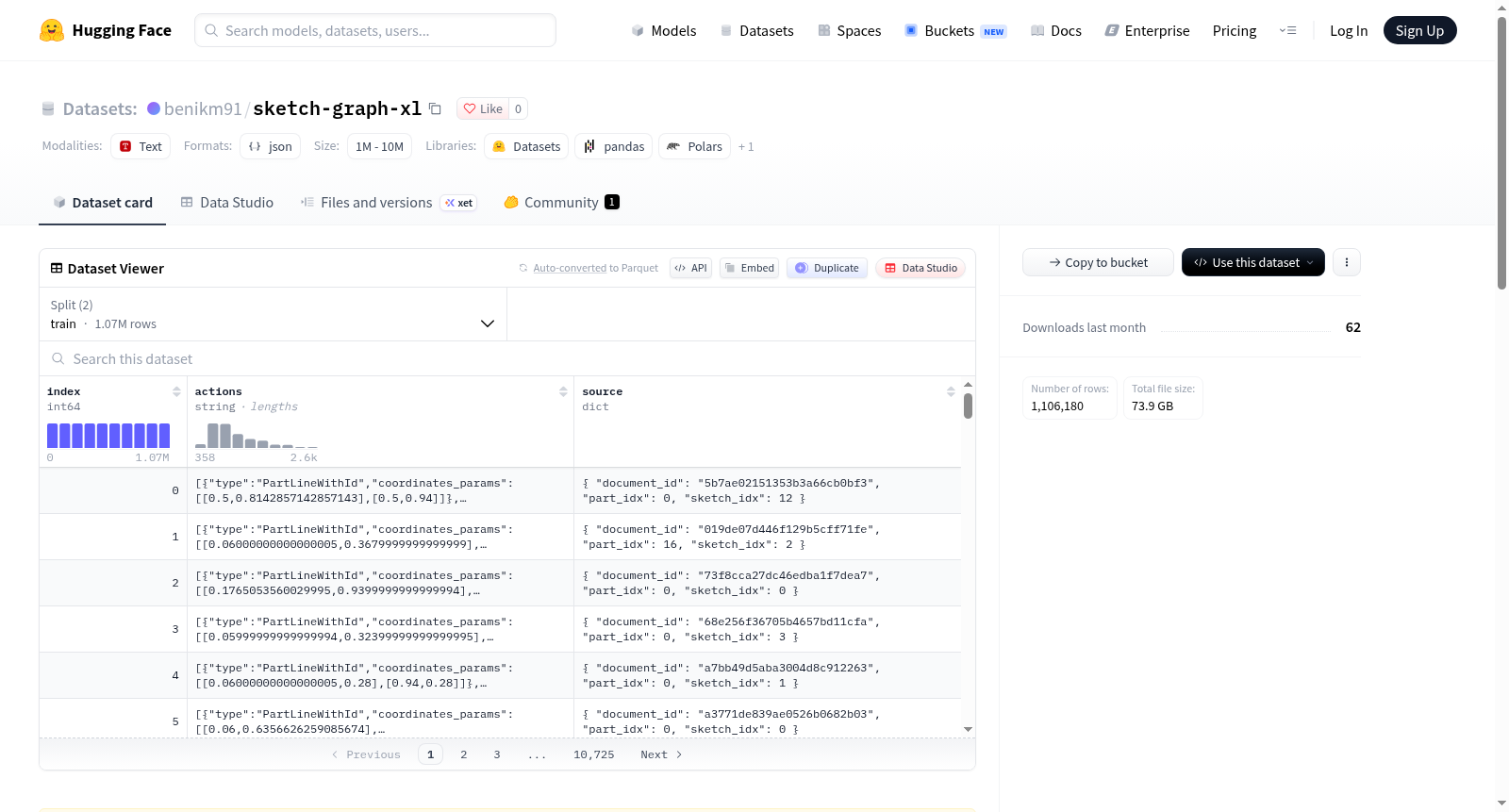Viewport: 1509px width, 812px height.
Task: Open the Log In link
Action: tap(1349, 31)
